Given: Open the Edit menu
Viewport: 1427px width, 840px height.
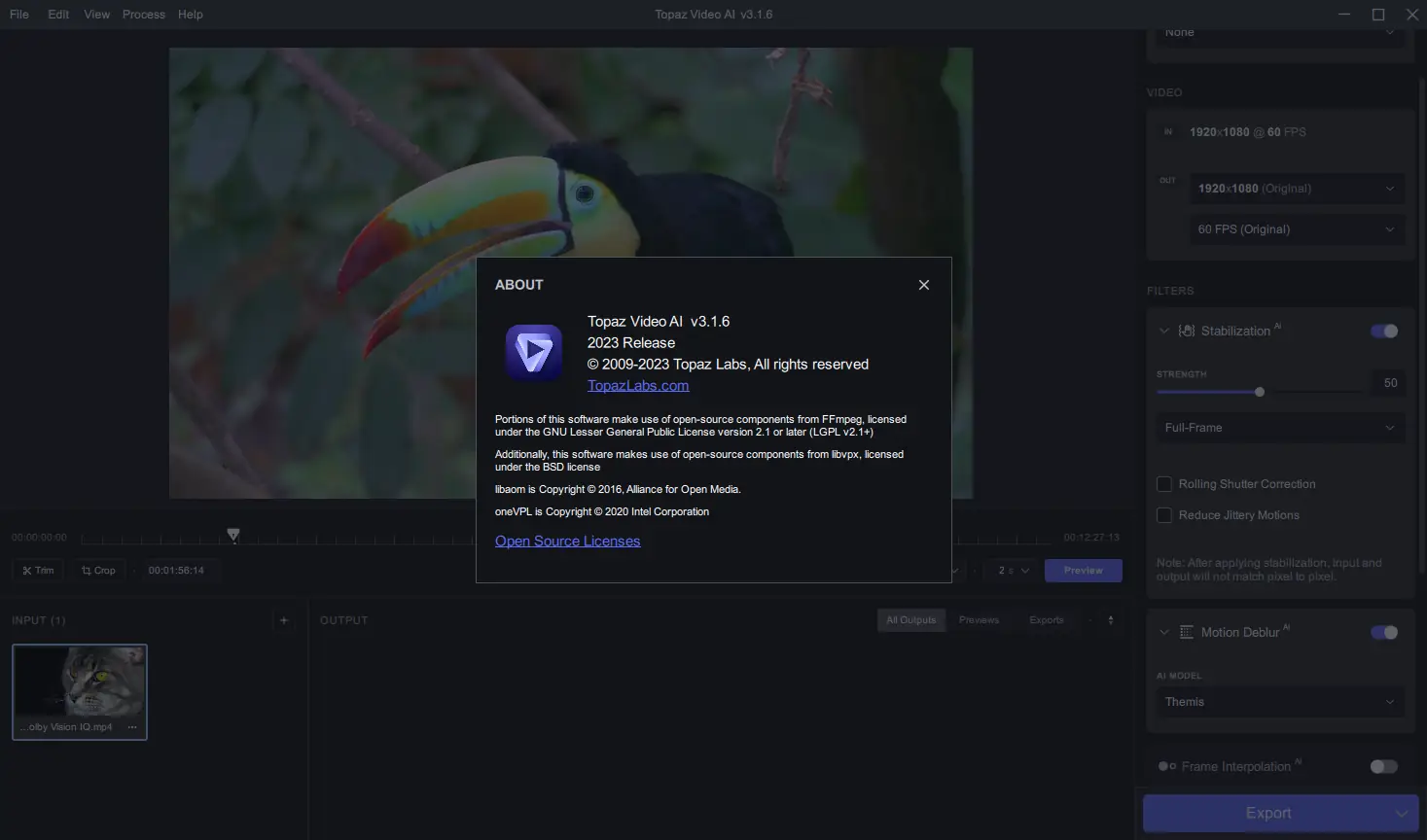Looking at the screenshot, I should pos(58,15).
